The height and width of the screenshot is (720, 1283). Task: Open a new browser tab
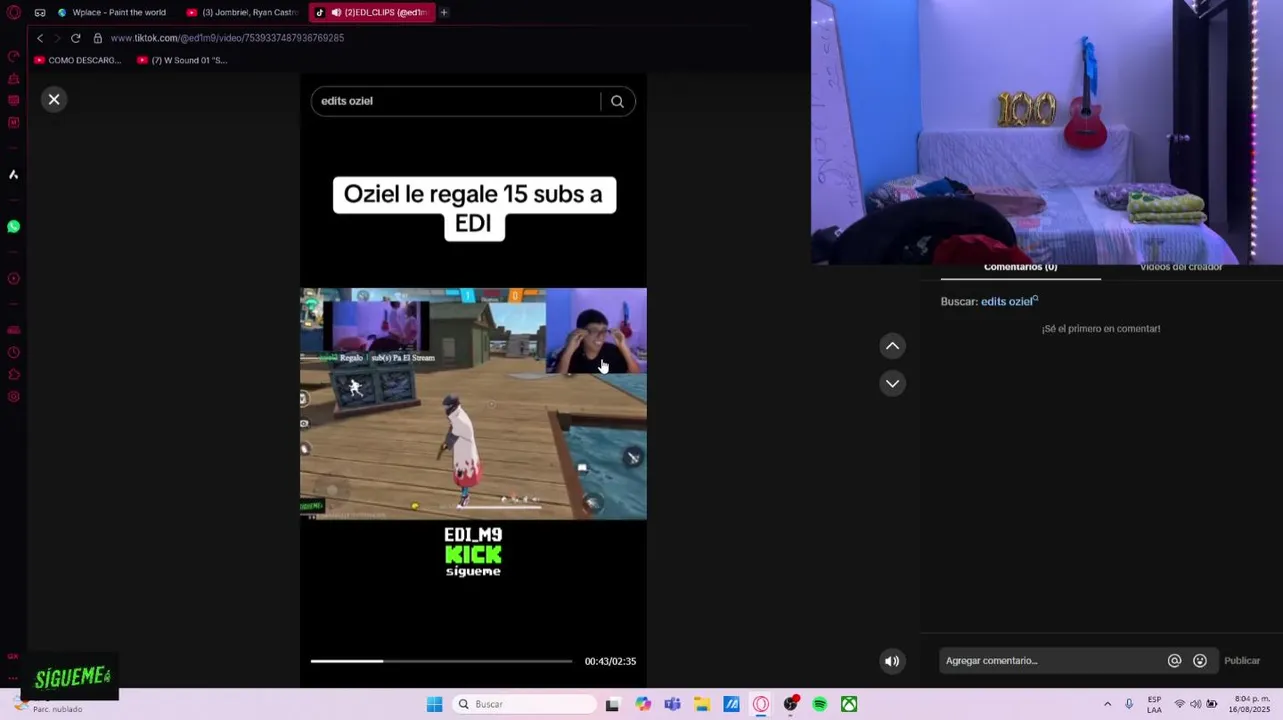point(444,12)
